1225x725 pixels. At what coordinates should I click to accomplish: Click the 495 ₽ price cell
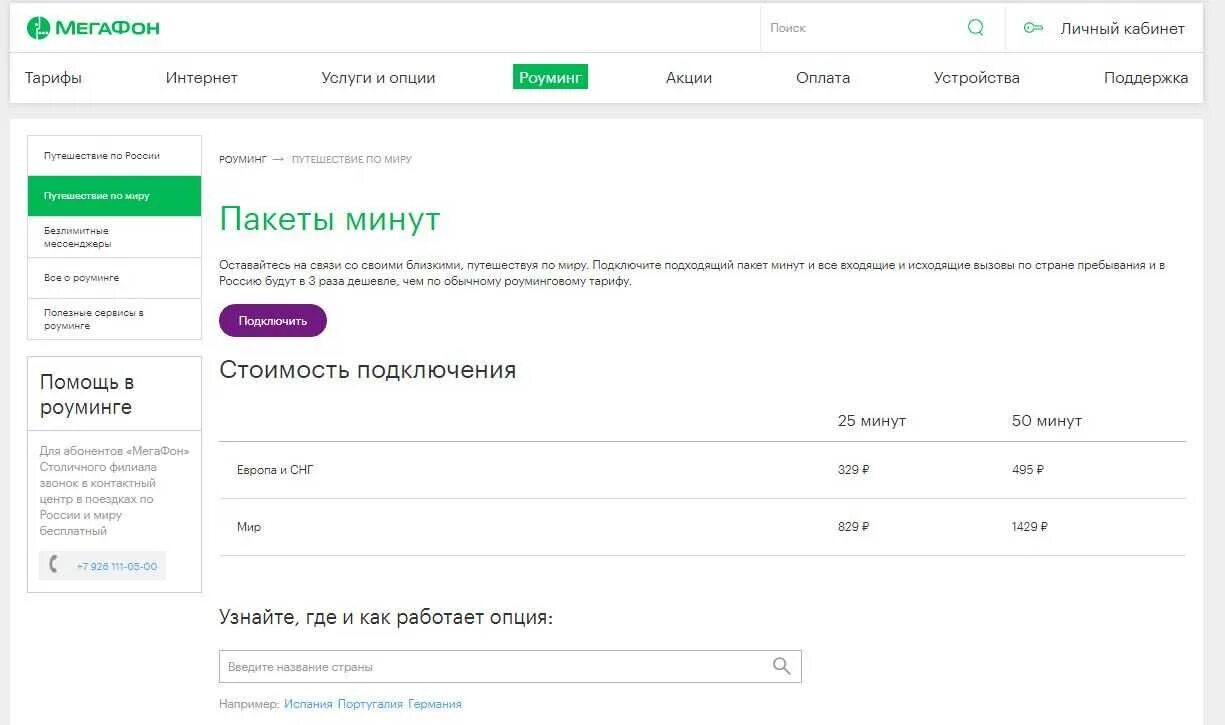pyautogui.click(x=1028, y=470)
